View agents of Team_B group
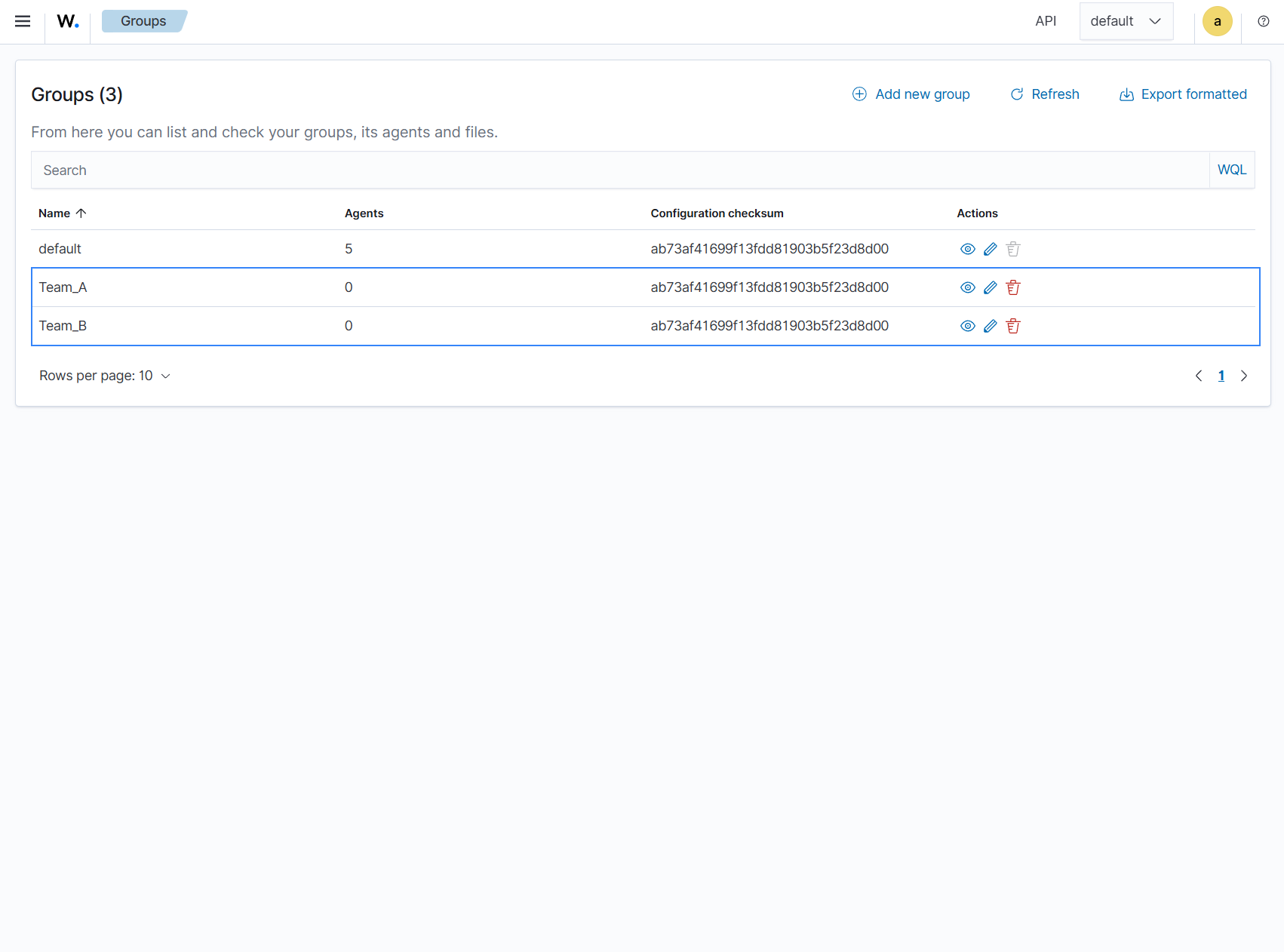The width and height of the screenshot is (1284, 952). click(967, 326)
